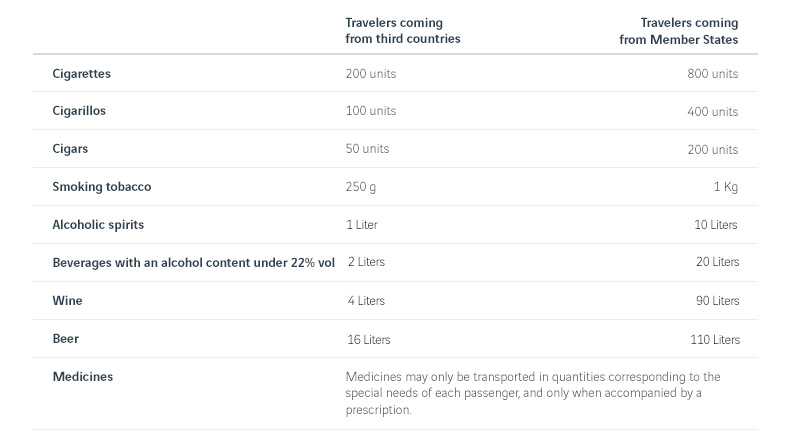Click the 16 Liters beer value
This screenshot has height=445, width=790.
coord(368,340)
